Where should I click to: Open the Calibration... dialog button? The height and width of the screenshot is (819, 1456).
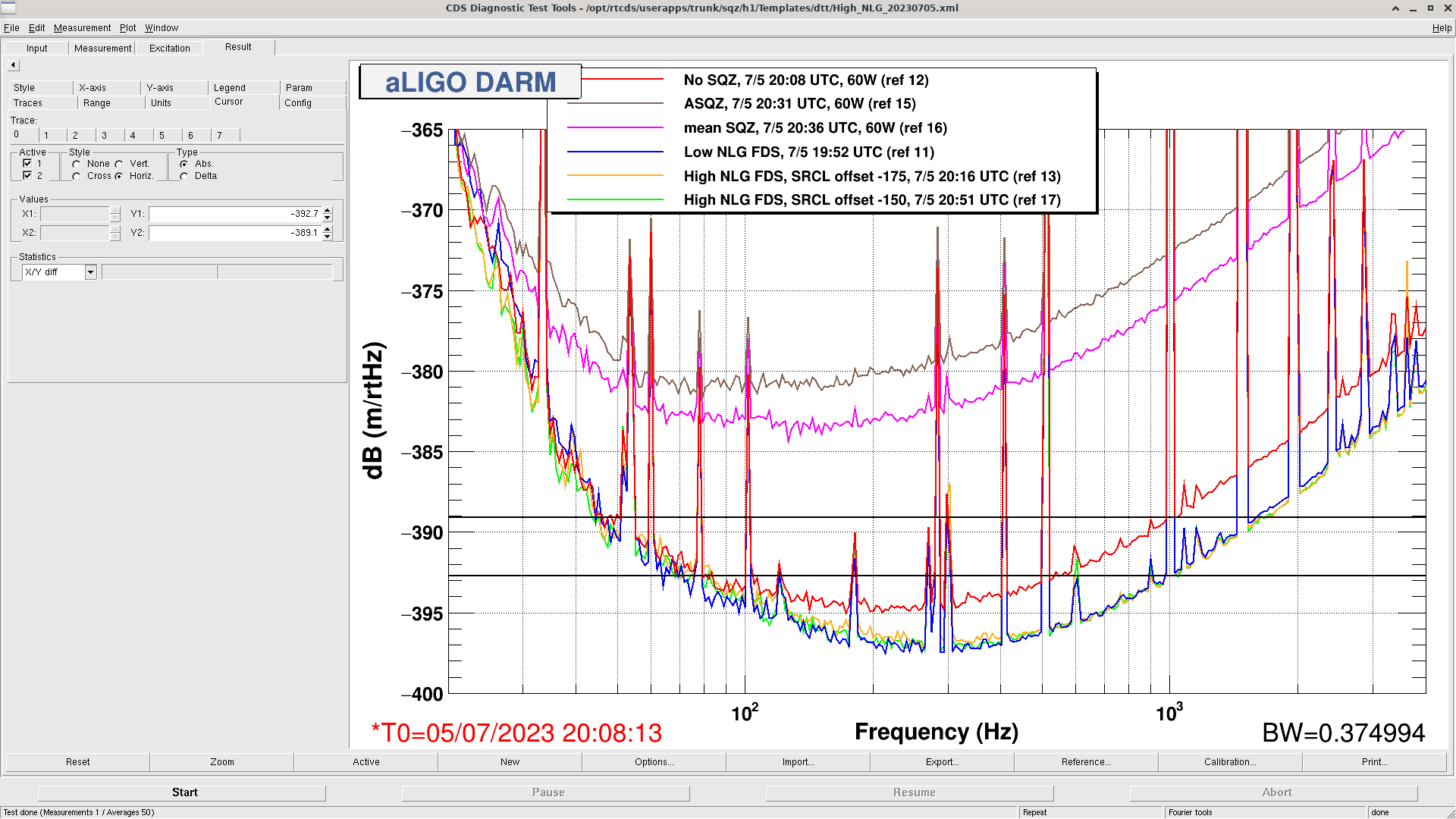point(1230,762)
